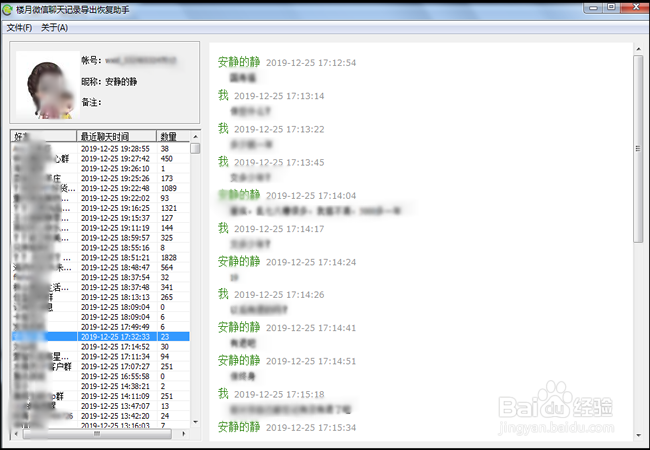Sort by 数量 column header
This screenshot has height=450, width=650.
click(x=173, y=136)
